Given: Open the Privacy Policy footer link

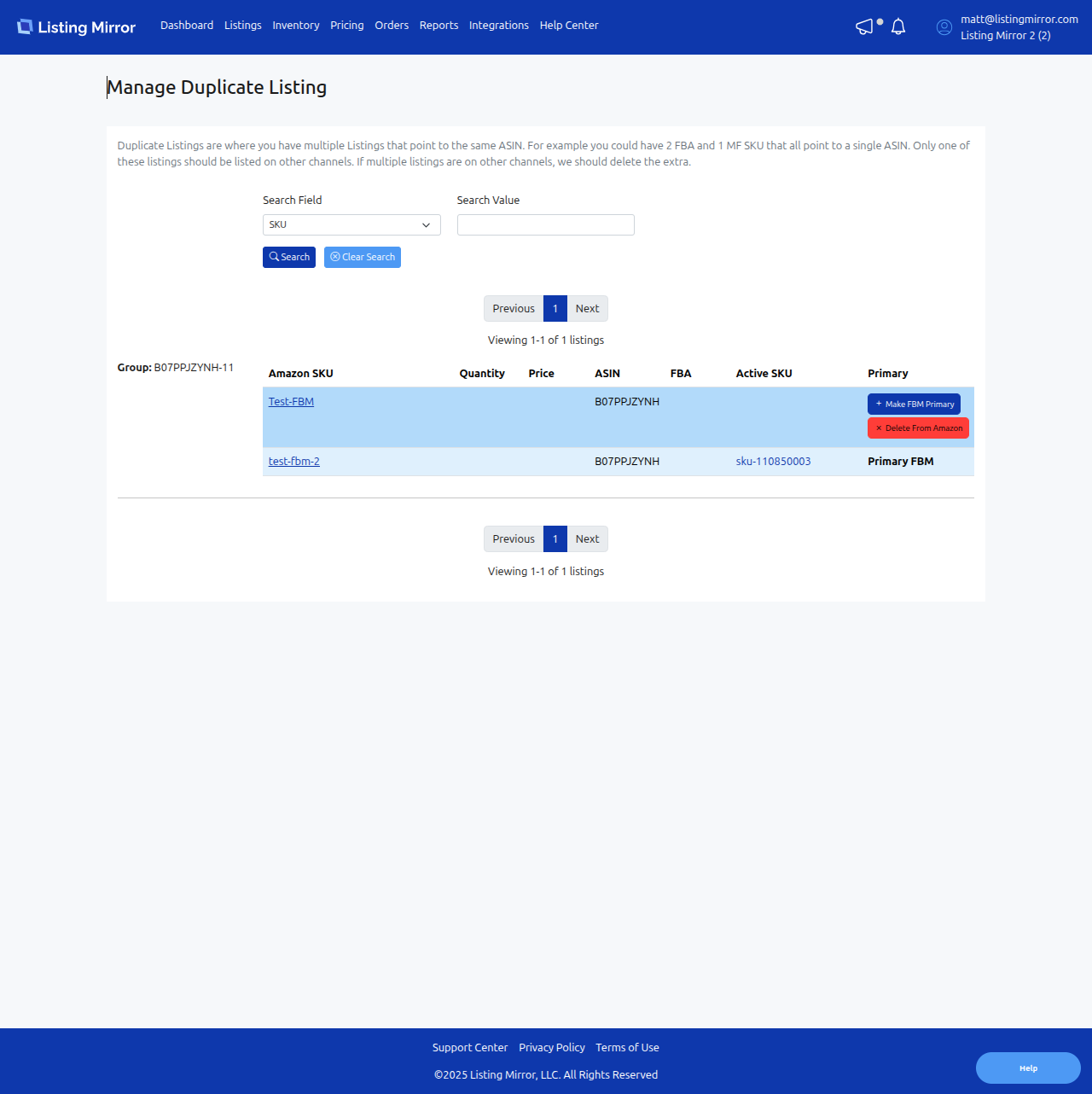Looking at the screenshot, I should click(x=552, y=1048).
